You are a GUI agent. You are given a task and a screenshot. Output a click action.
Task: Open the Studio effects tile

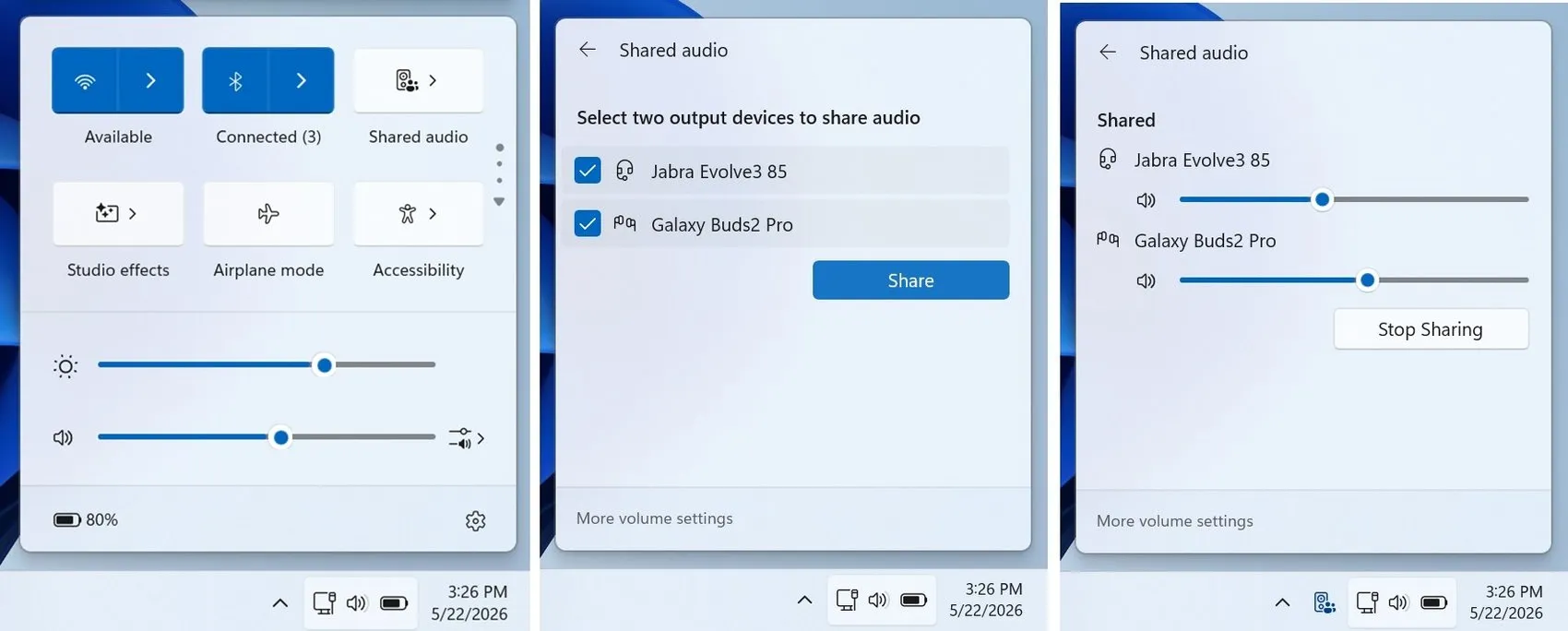coord(118,214)
